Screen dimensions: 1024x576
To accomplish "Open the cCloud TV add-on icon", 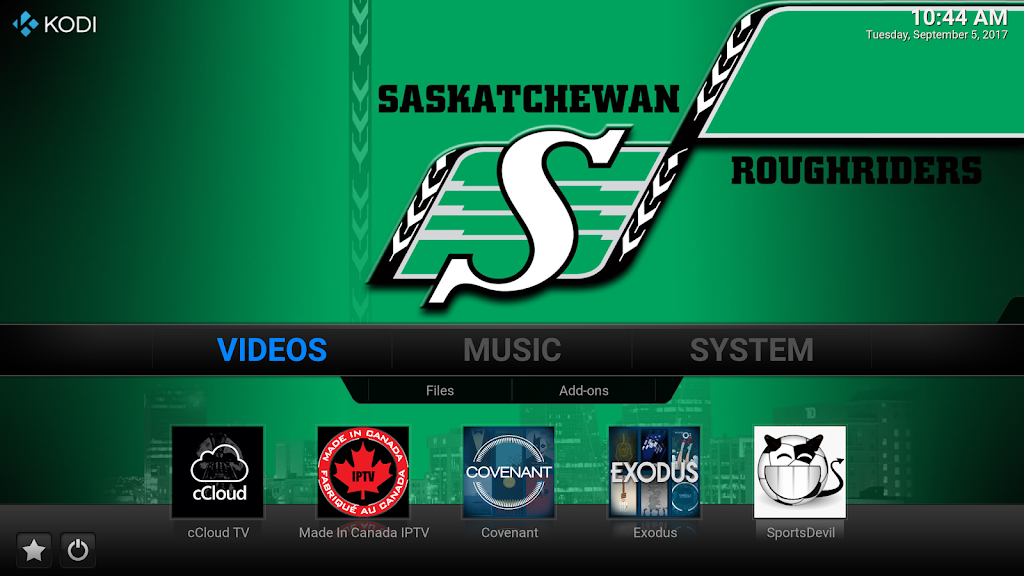I will pyautogui.click(x=217, y=472).
